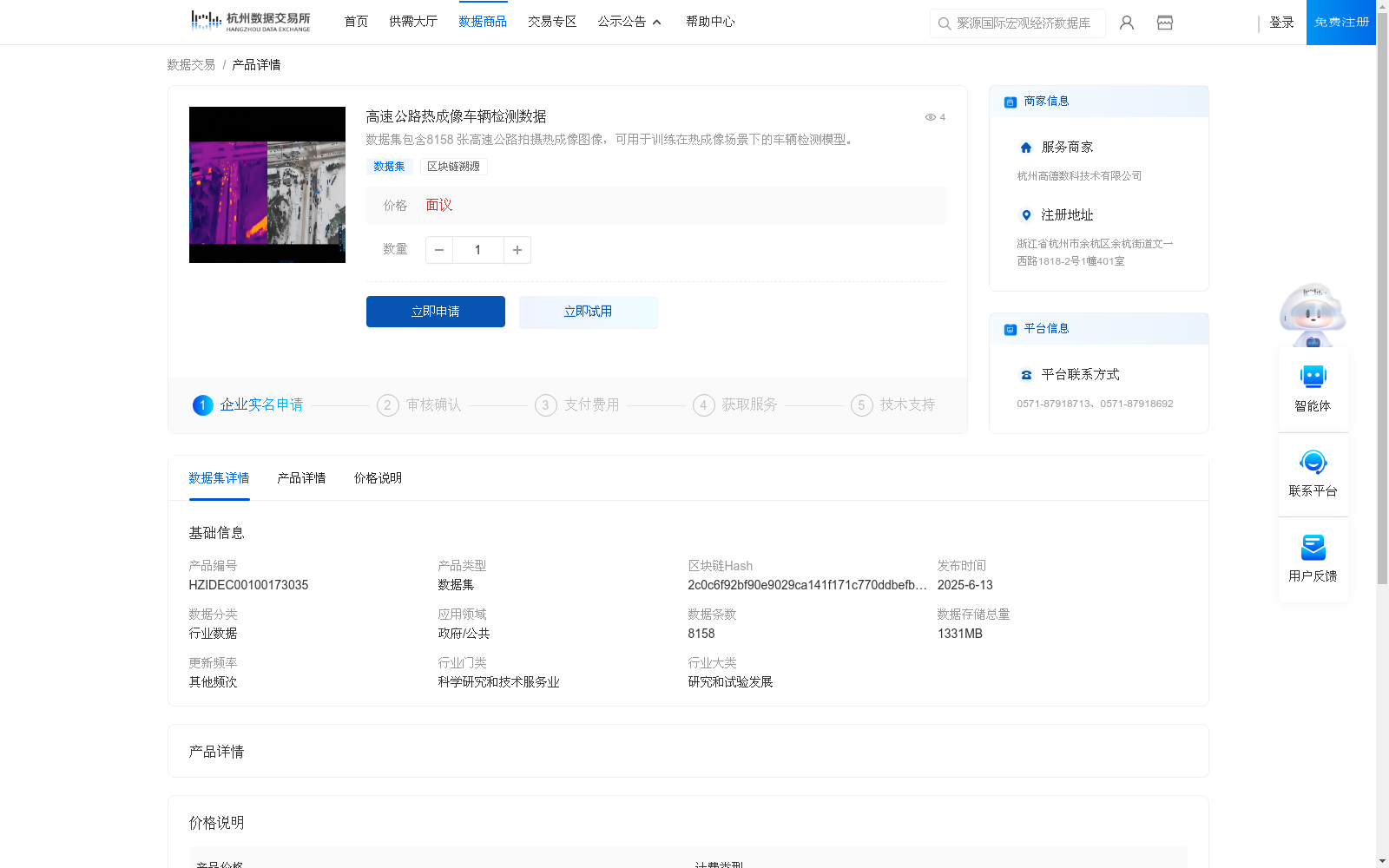
Task: Click step 1 企业实名申请
Action: coord(248,405)
